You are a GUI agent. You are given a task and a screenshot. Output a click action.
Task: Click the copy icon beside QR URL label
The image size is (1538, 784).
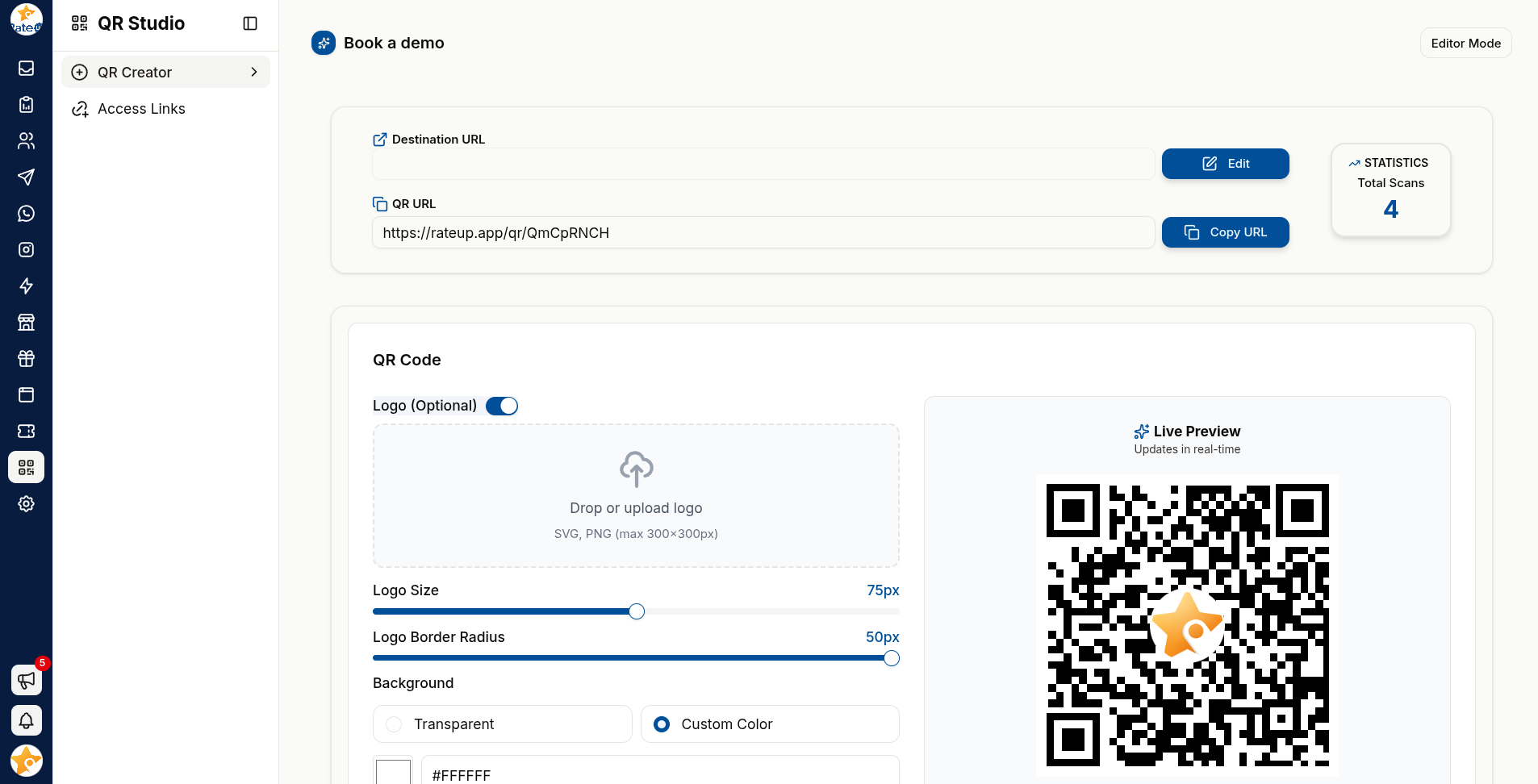380,204
